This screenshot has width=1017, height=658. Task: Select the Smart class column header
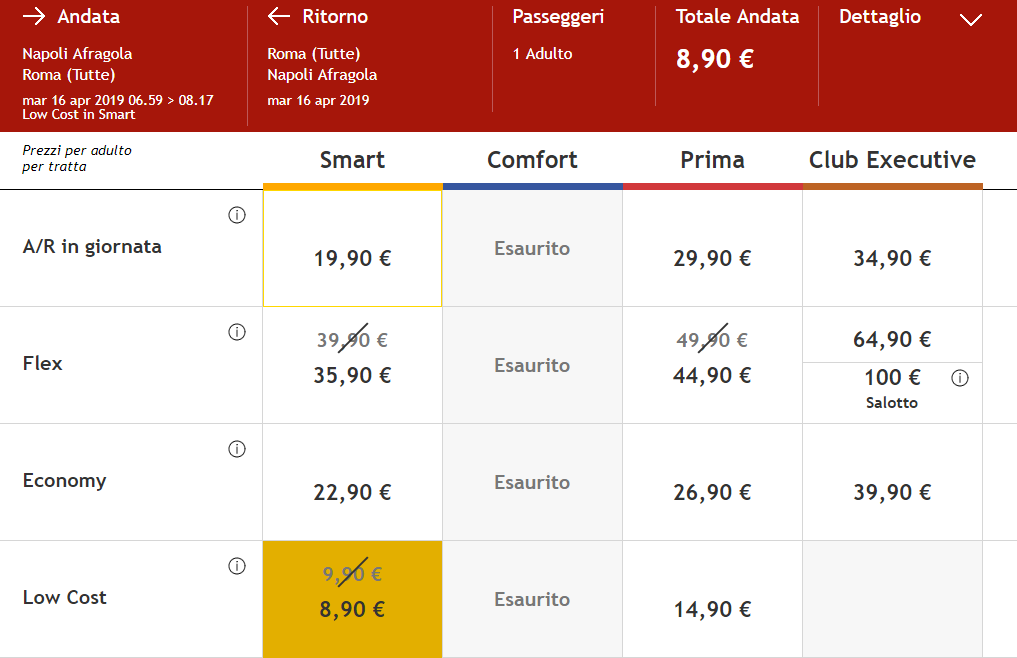[352, 160]
